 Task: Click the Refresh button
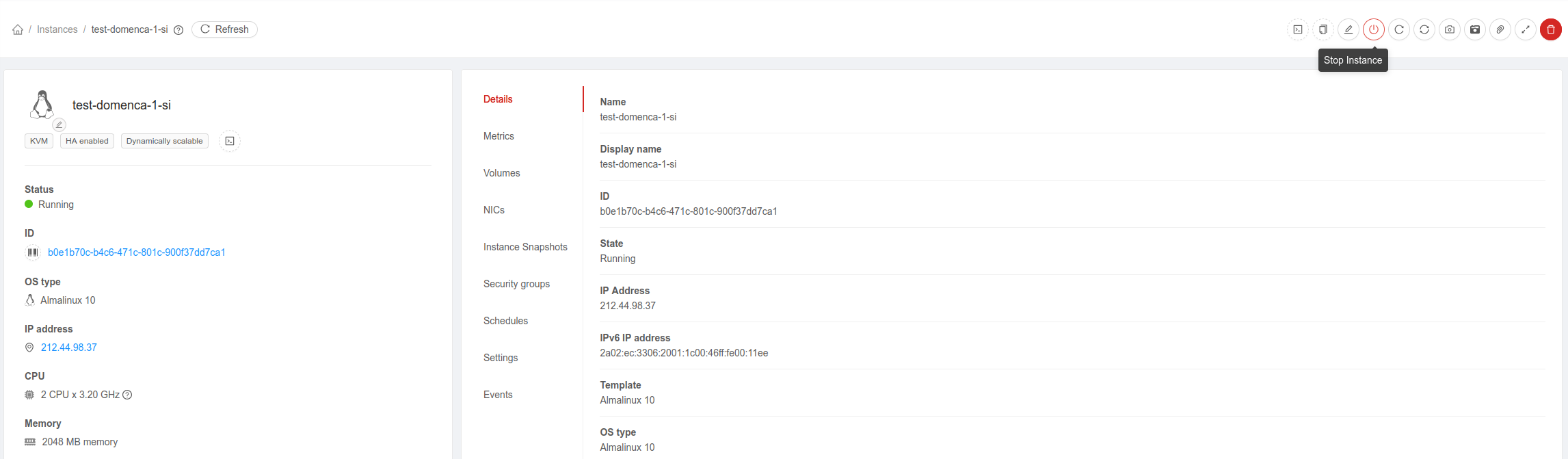point(224,29)
